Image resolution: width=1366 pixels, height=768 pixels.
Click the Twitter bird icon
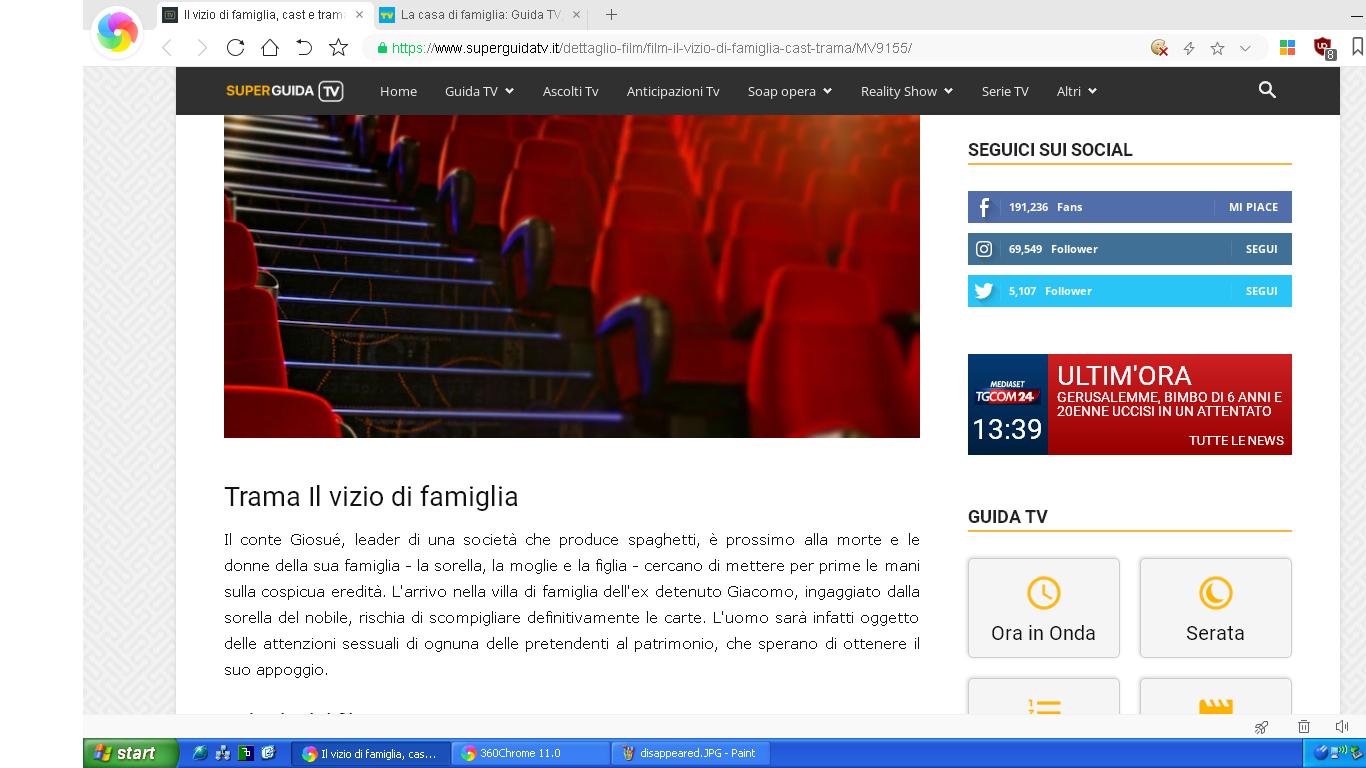click(x=984, y=291)
